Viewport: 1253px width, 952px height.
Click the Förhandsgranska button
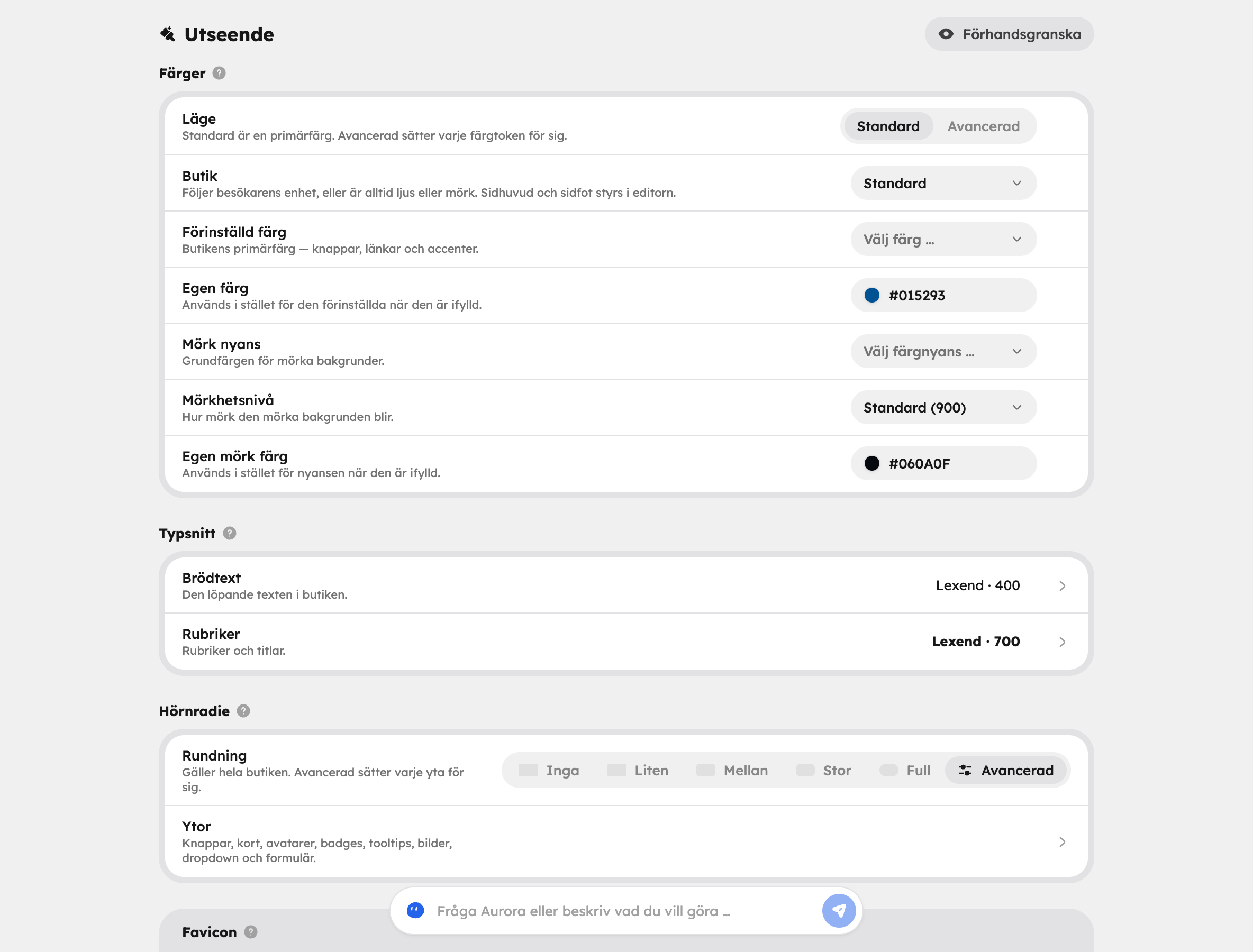[x=1009, y=34]
